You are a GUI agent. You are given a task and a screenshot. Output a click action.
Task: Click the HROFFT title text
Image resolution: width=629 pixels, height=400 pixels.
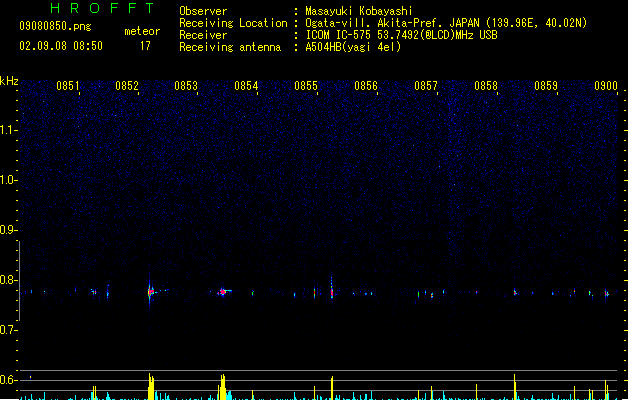click(x=103, y=8)
